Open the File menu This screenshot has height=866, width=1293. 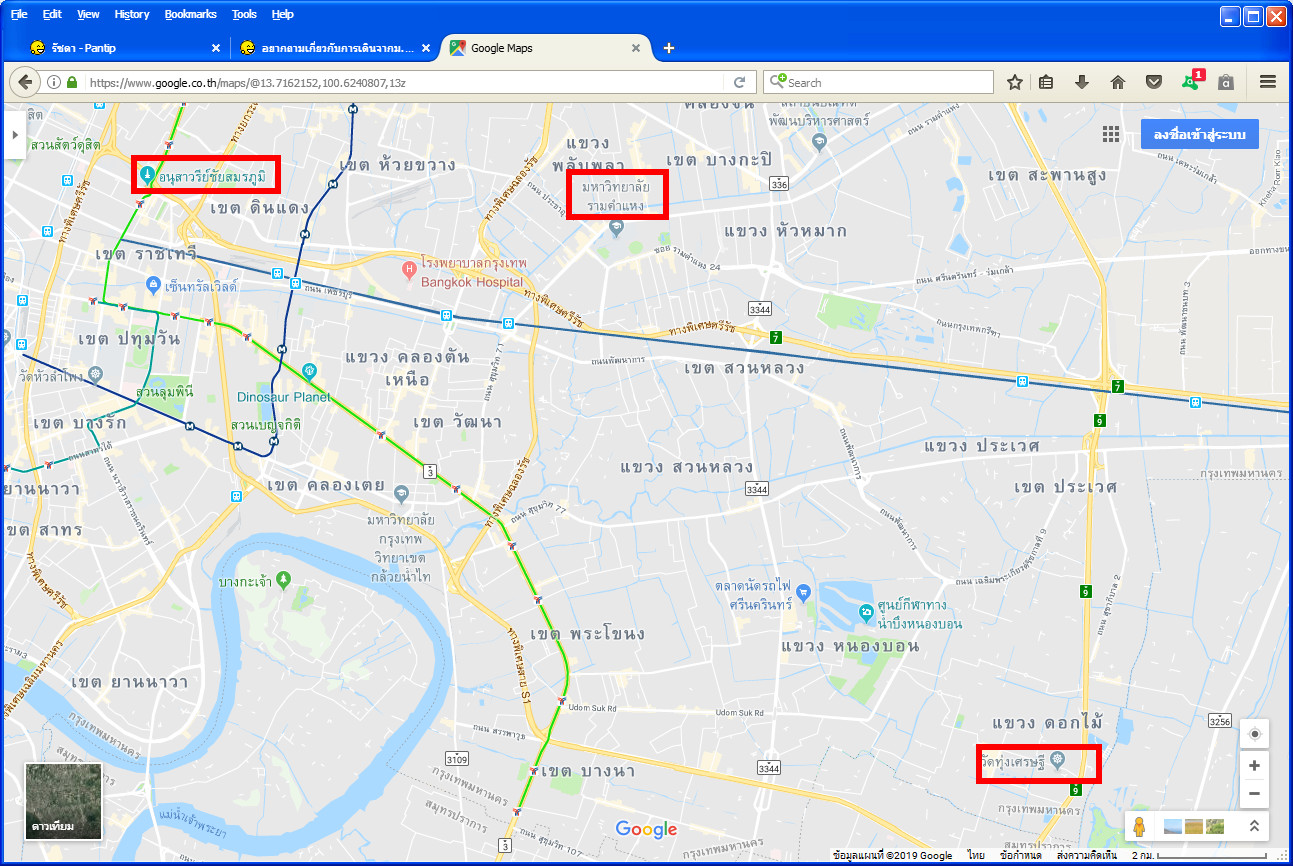pyautogui.click(x=19, y=14)
